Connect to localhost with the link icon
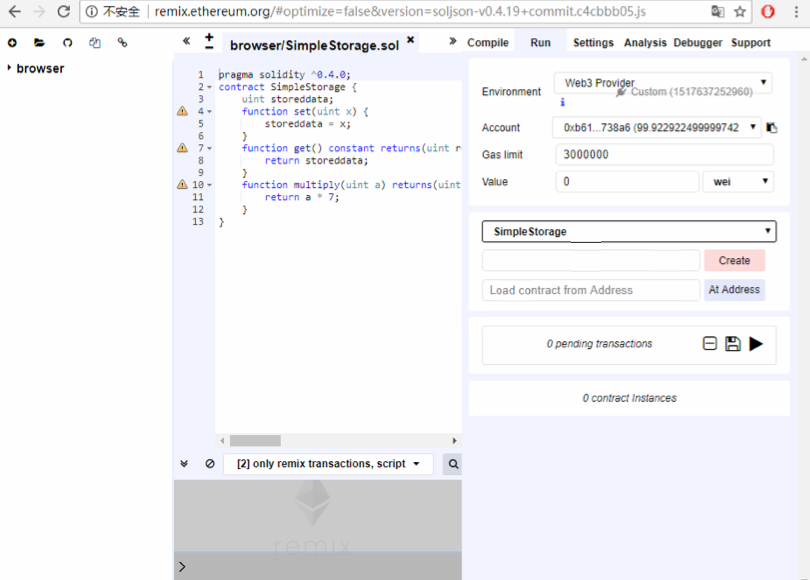 coord(122,43)
